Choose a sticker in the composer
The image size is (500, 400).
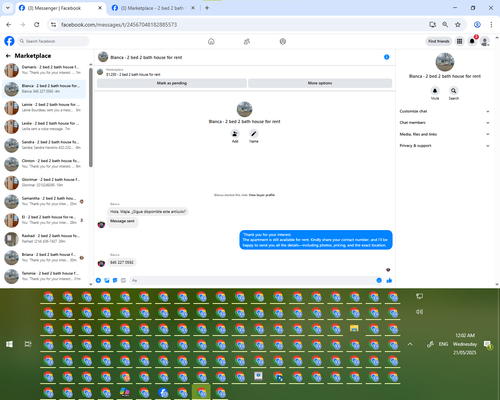(115, 280)
